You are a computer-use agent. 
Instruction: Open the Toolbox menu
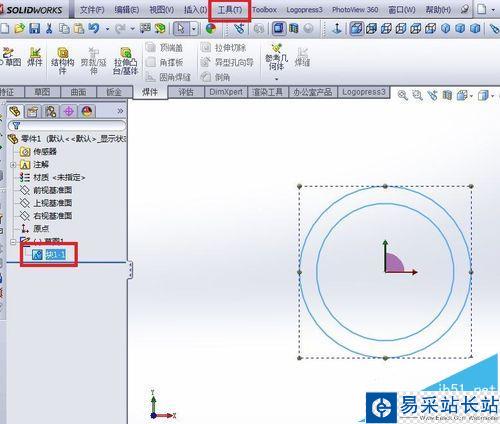[x=264, y=10]
